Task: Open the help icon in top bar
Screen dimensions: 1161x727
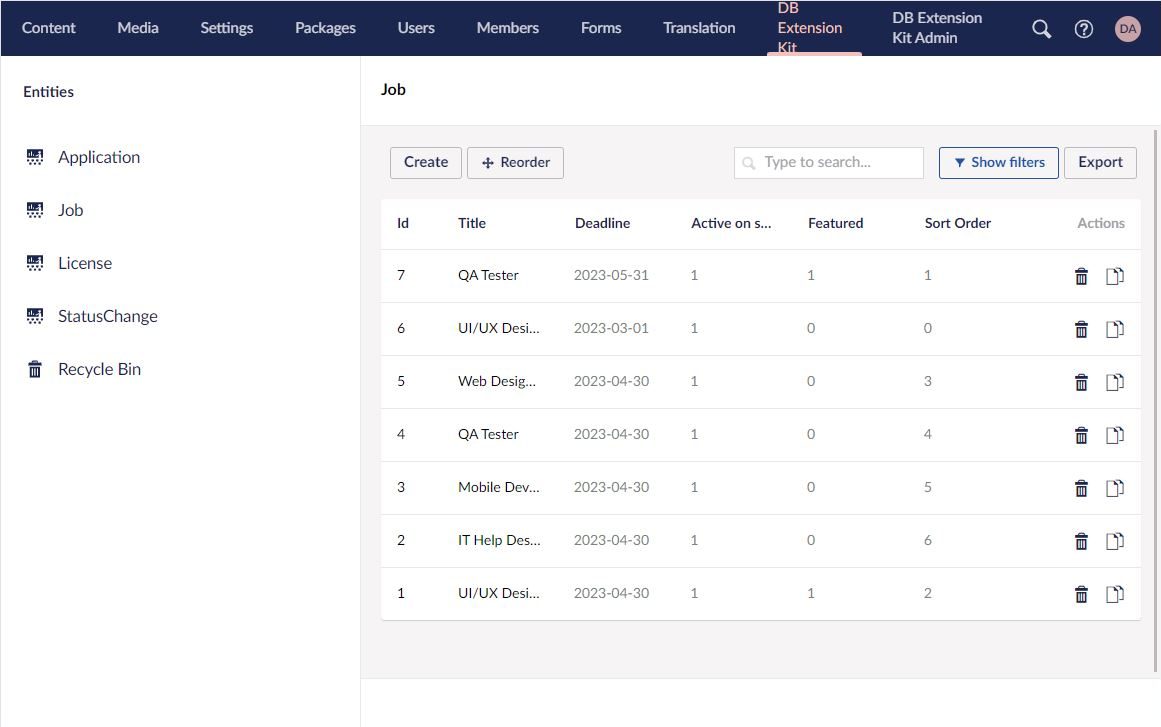Action: (1084, 29)
